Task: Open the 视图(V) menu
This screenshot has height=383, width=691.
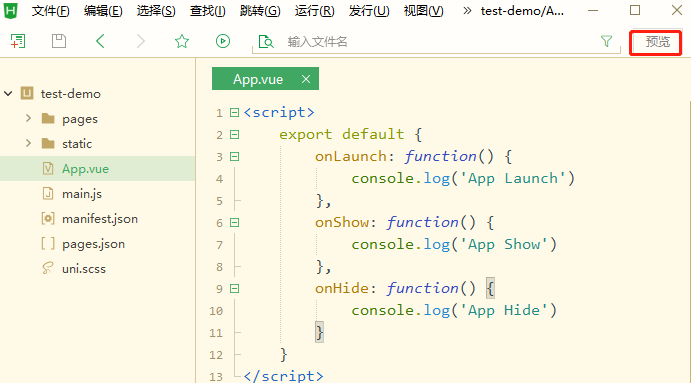Action: 424,11
